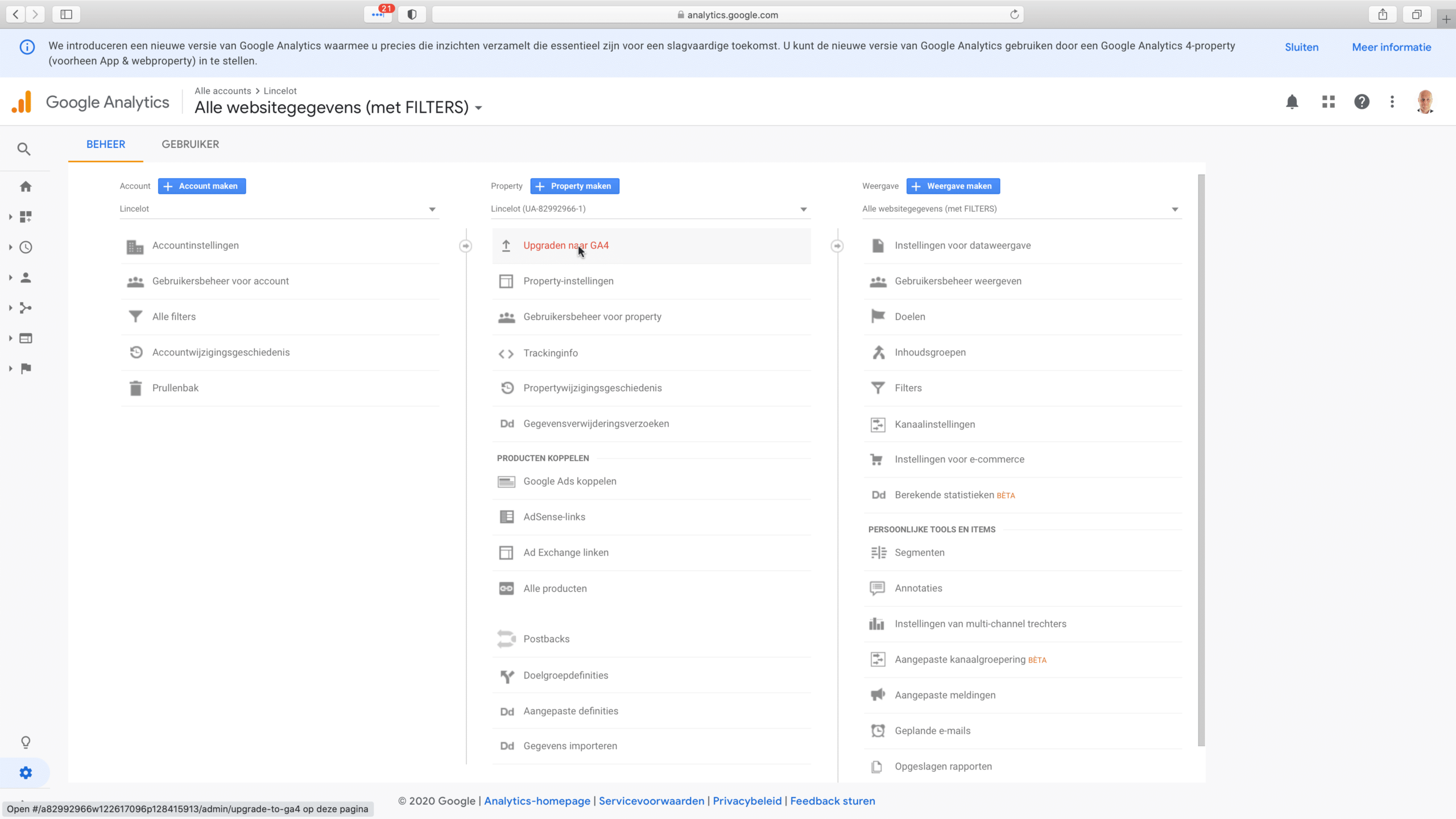Screen dimensions: 1456x819
Task: Click the Admin gear icon
Action: click(x=26, y=773)
